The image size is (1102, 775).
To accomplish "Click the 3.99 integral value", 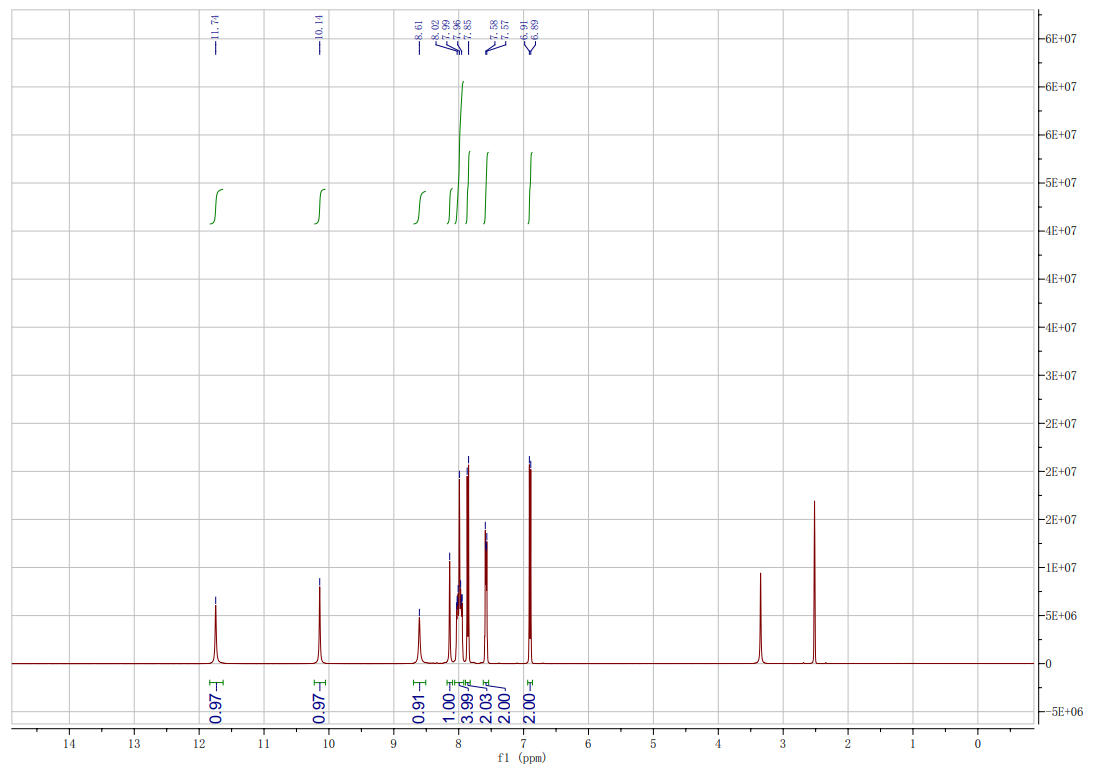I will click(x=467, y=709).
